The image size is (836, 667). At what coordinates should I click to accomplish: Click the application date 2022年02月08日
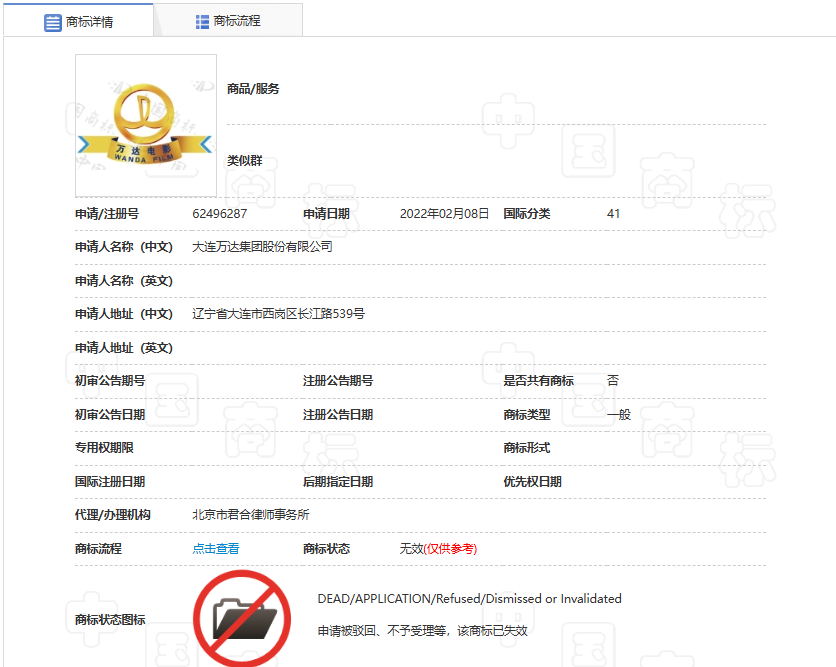444,214
